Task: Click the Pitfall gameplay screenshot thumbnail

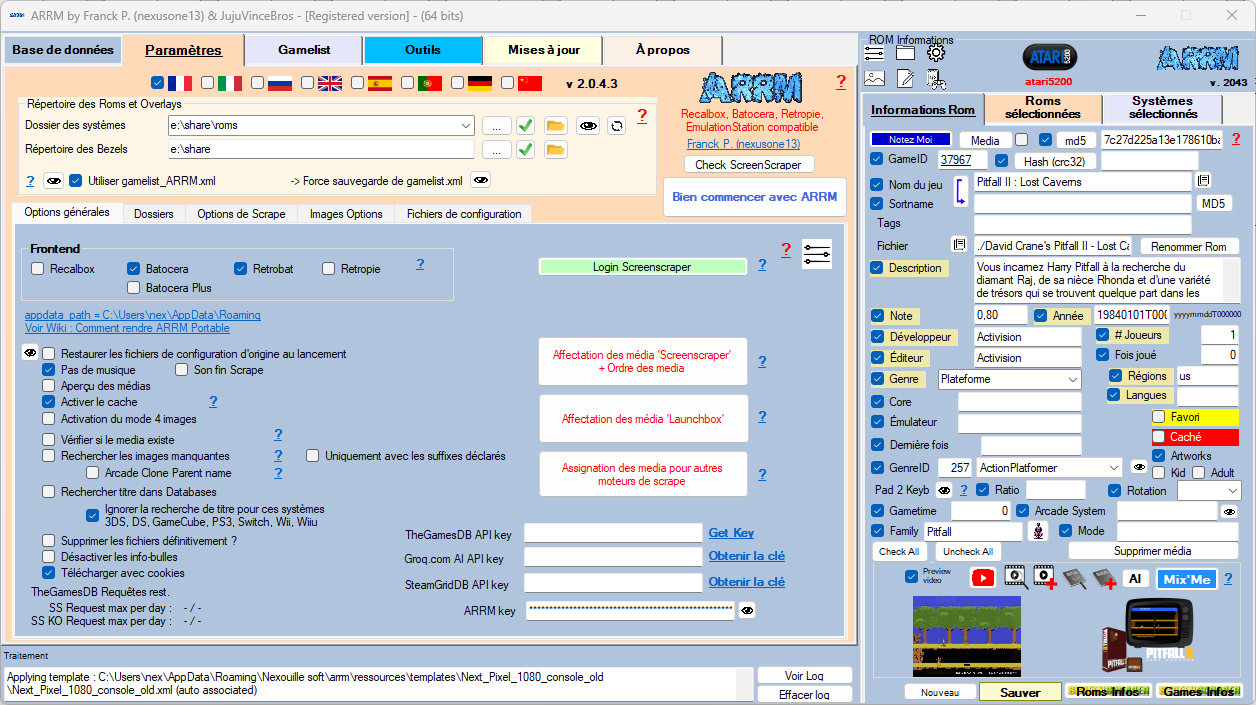Action: click(x=967, y=636)
